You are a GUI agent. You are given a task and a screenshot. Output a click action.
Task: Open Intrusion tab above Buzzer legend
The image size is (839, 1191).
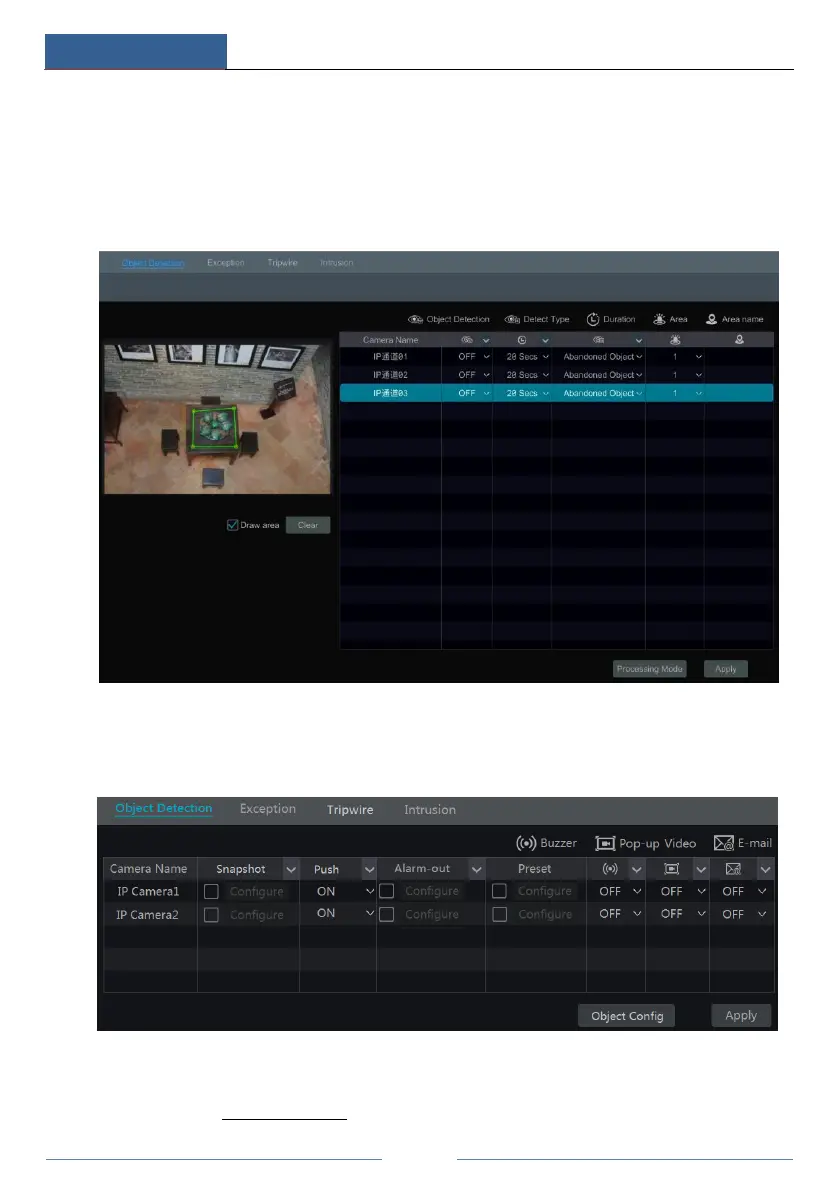(430, 810)
